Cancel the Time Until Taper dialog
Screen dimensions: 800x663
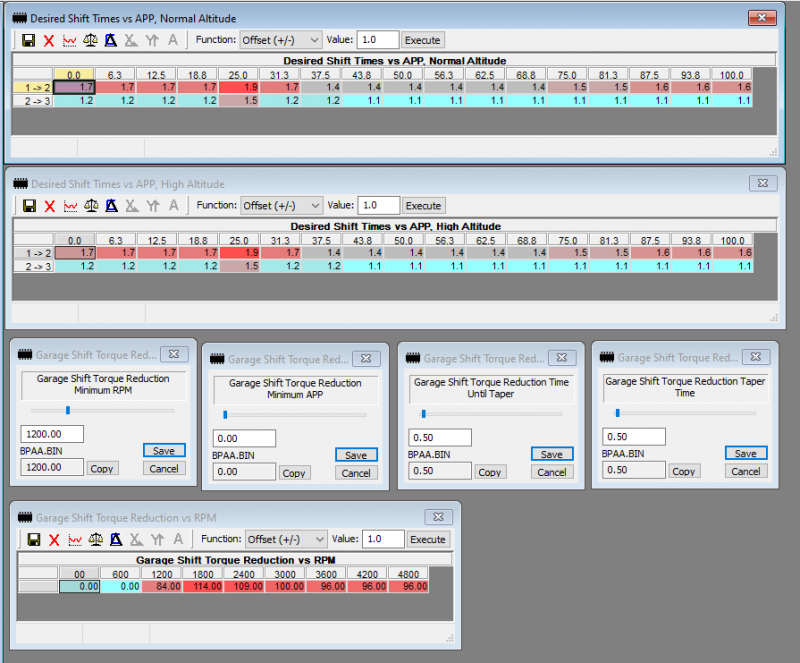(x=552, y=472)
